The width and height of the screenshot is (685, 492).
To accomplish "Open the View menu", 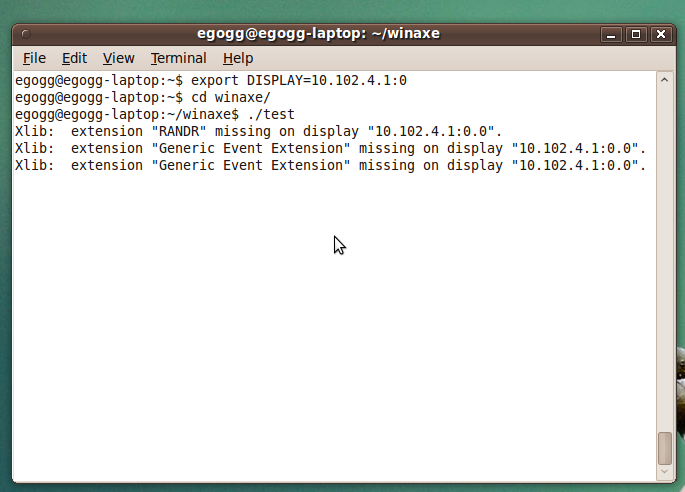I will [118, 58].
